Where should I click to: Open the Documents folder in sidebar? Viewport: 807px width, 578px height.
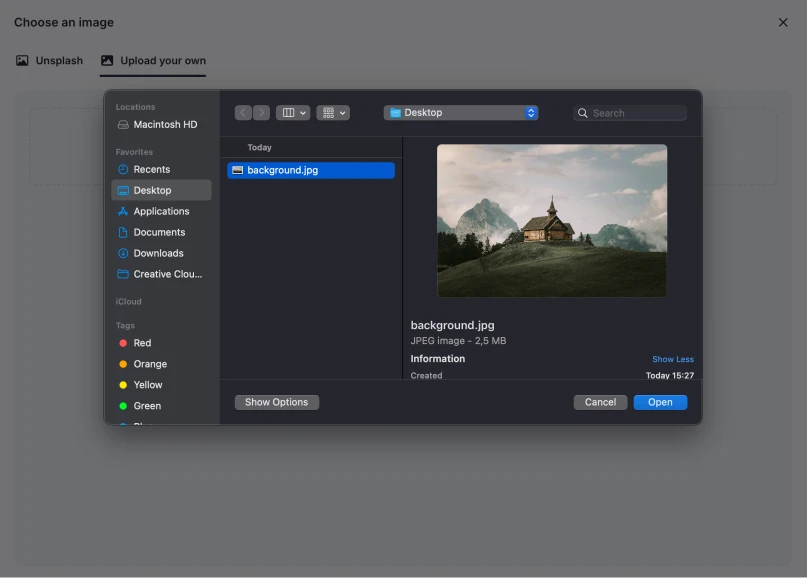[156, 232]
